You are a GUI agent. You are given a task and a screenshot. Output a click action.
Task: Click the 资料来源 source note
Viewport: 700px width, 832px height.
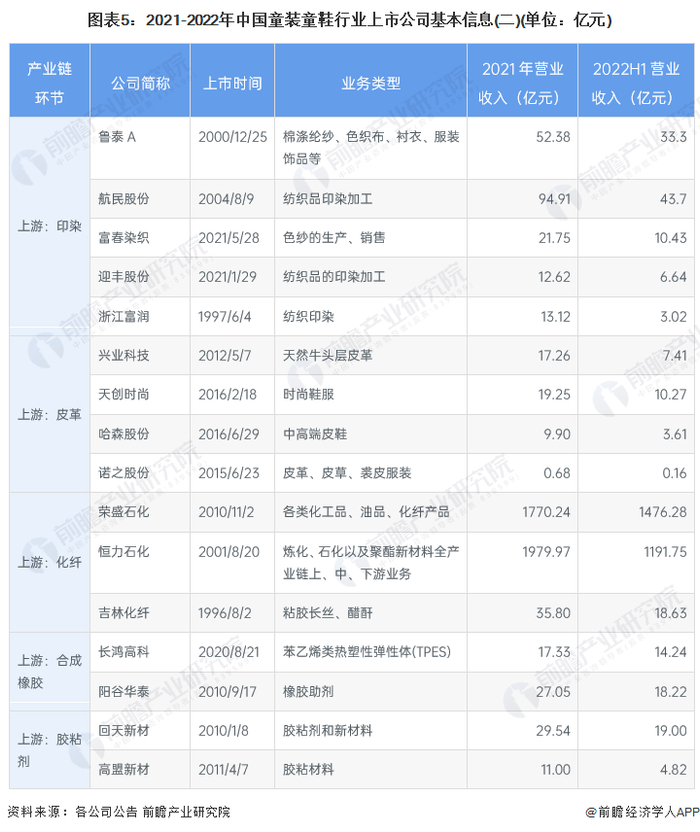click(x=118, y=812)
